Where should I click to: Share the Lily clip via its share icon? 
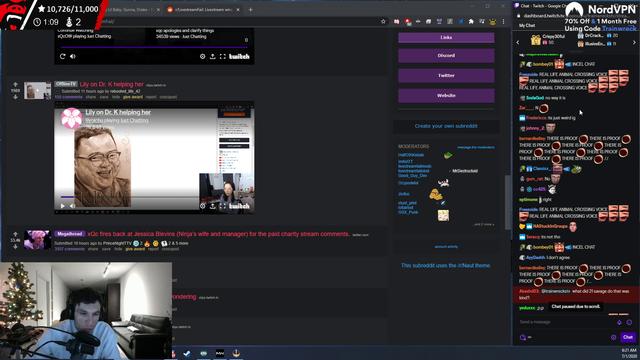click(213, 206)
